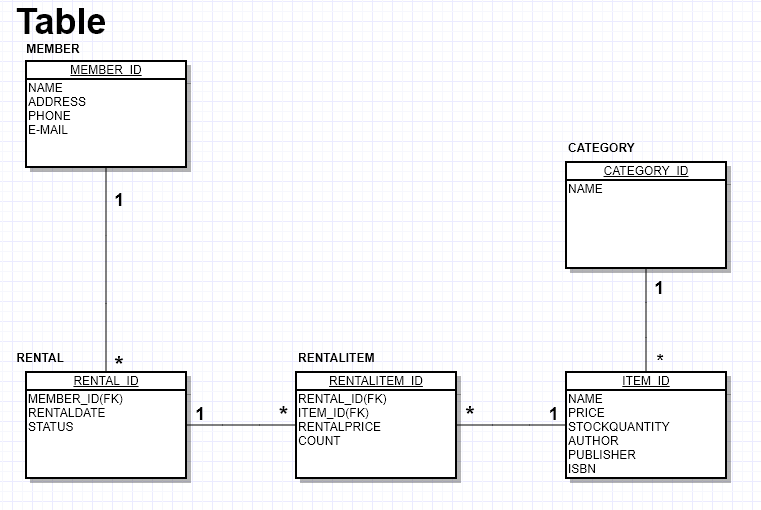The image size is (761, 510).
Task: Click the MEMBER table name label
Action: 53,49
